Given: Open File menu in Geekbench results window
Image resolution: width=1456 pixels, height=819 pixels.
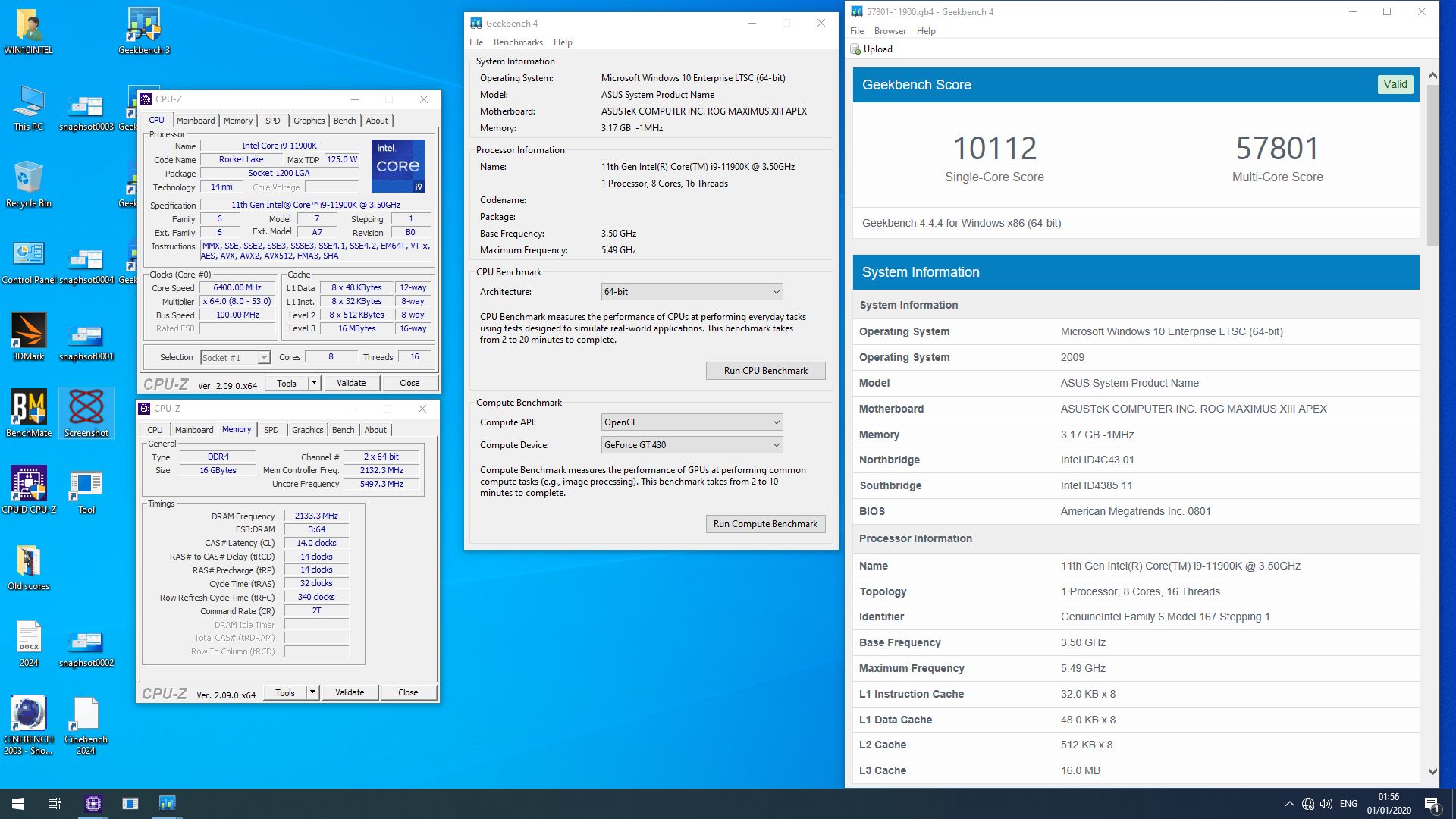Looking at the screenshot, I should [x=857, y=31].
